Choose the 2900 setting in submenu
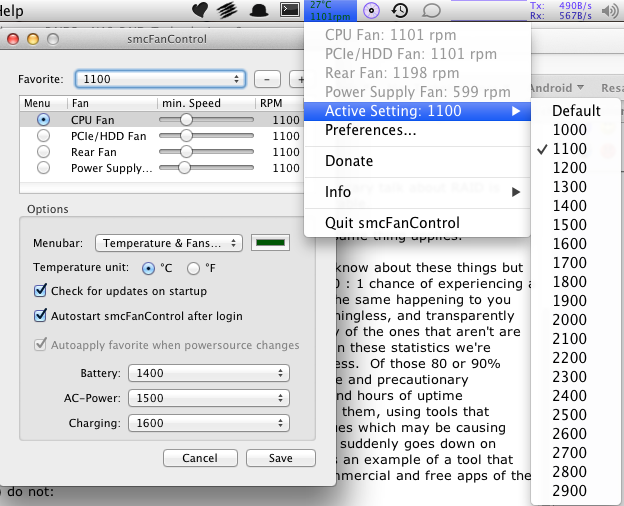This screenshot has width=624, height=506. [576, 491]
